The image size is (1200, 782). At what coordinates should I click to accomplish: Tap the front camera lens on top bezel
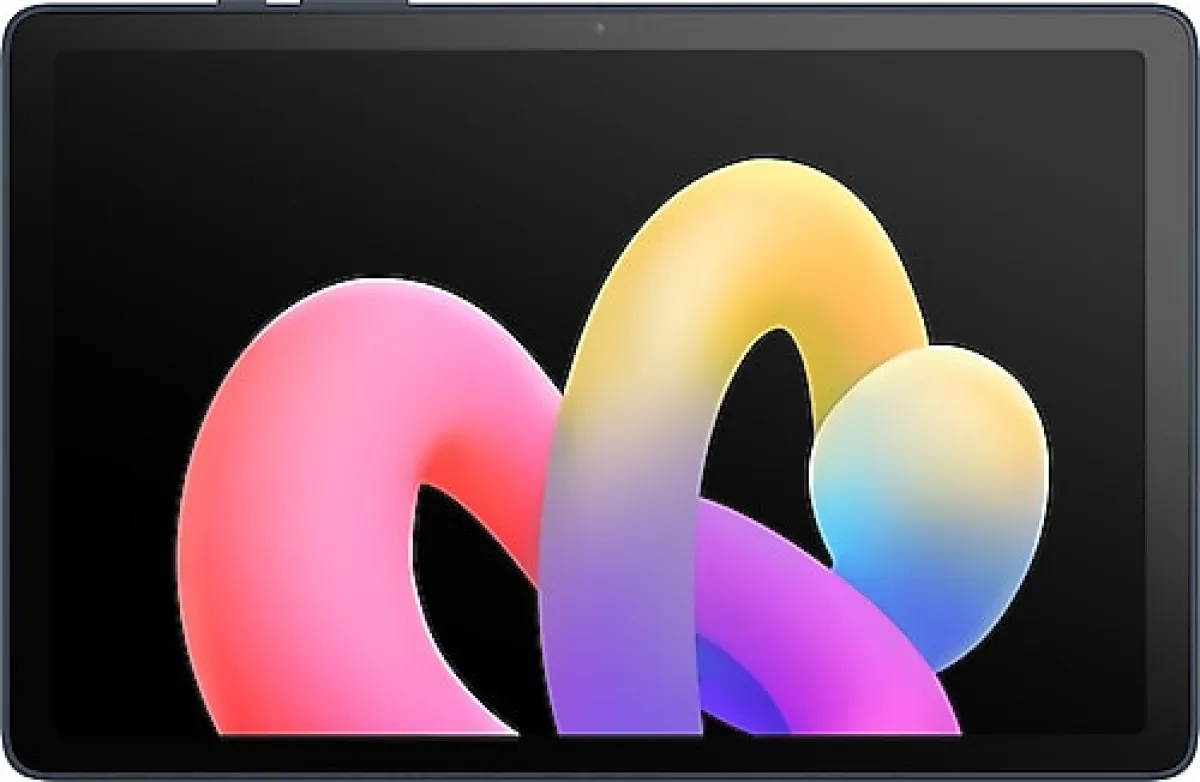(600, 27)
